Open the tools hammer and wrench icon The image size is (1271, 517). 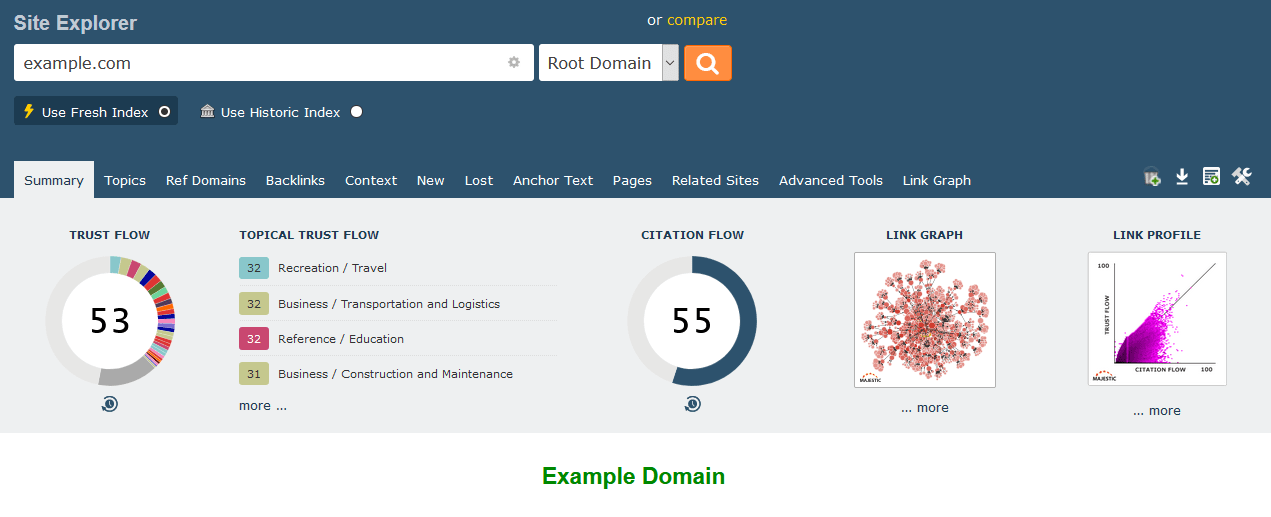click(1241, 177)
